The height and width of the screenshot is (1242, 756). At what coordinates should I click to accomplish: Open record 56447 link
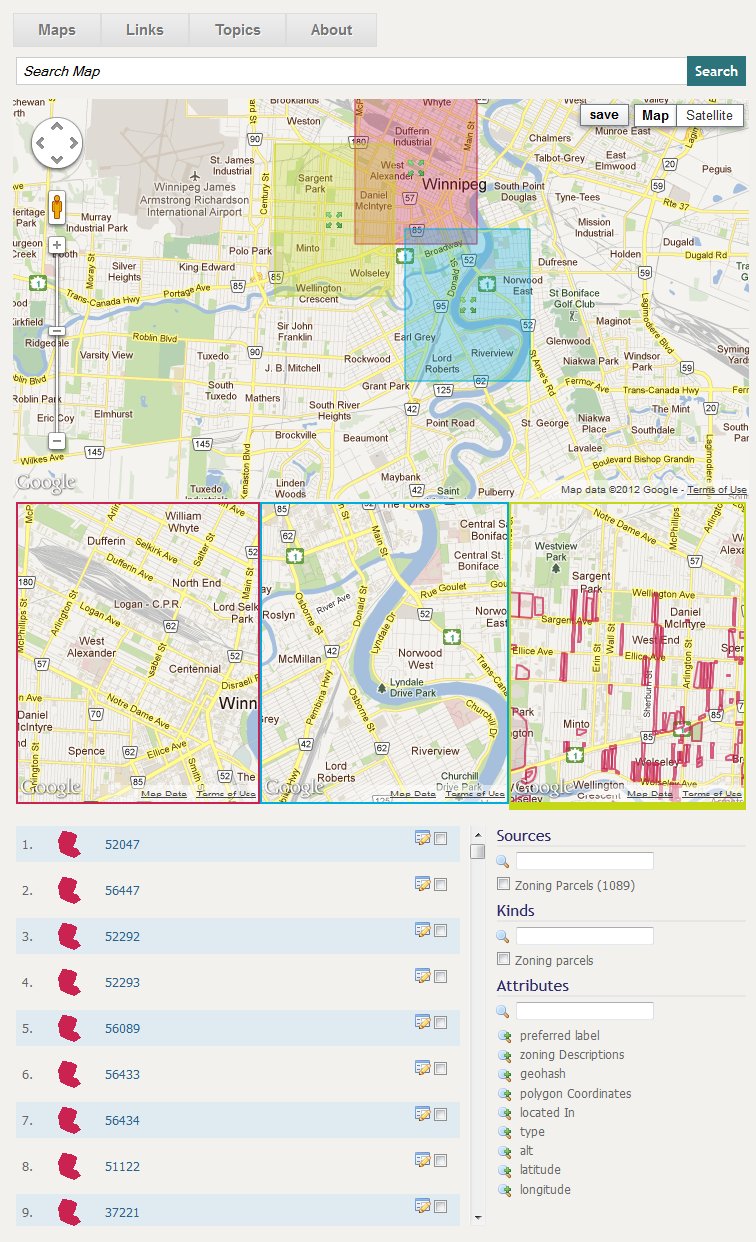pos(122,891)
